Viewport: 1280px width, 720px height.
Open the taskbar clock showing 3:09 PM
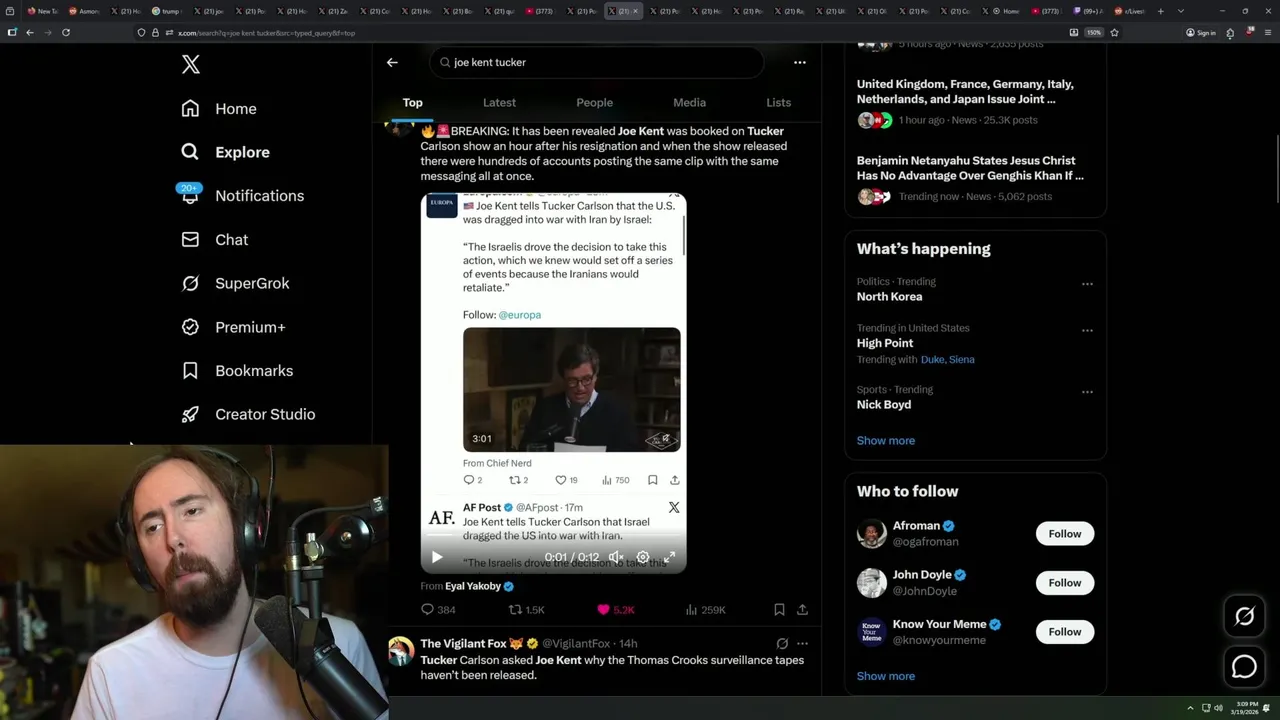point(1245,708)
